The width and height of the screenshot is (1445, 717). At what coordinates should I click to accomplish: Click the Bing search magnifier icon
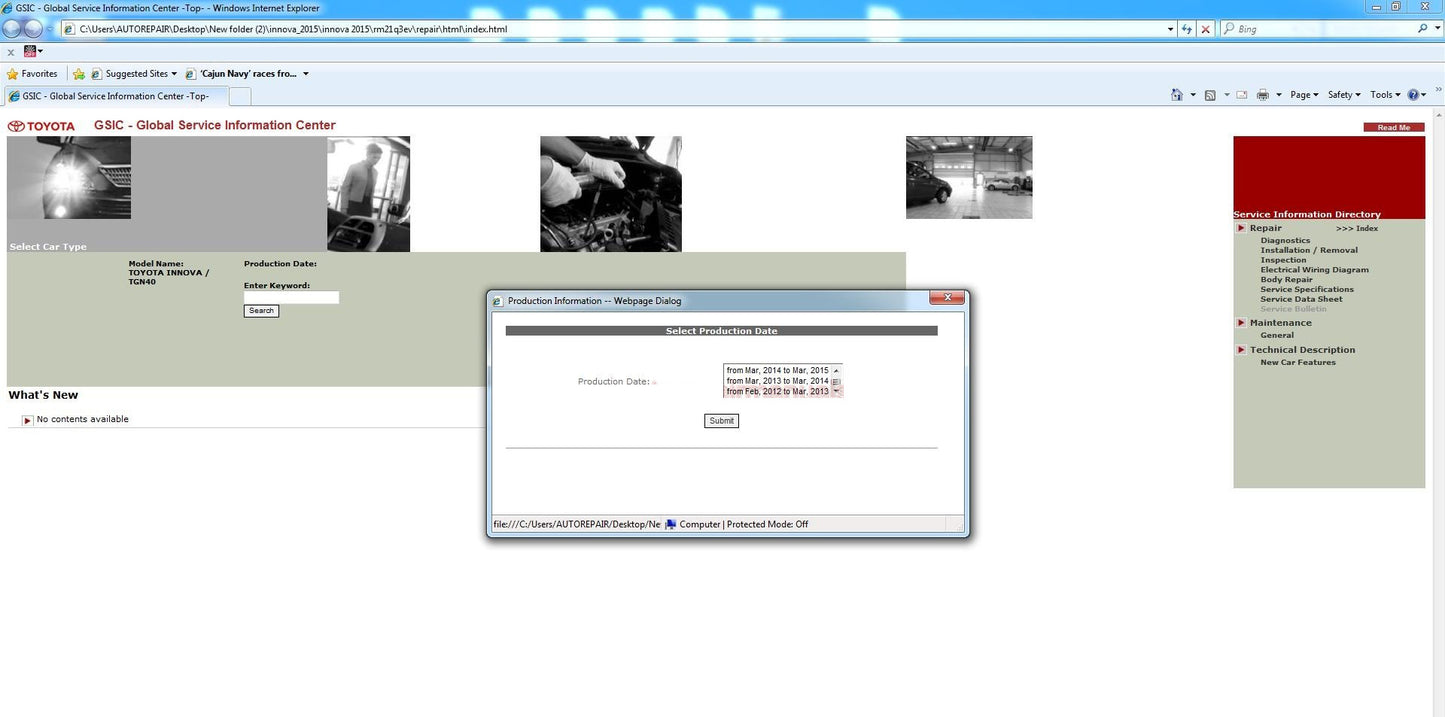click(x=1423, y=29)
